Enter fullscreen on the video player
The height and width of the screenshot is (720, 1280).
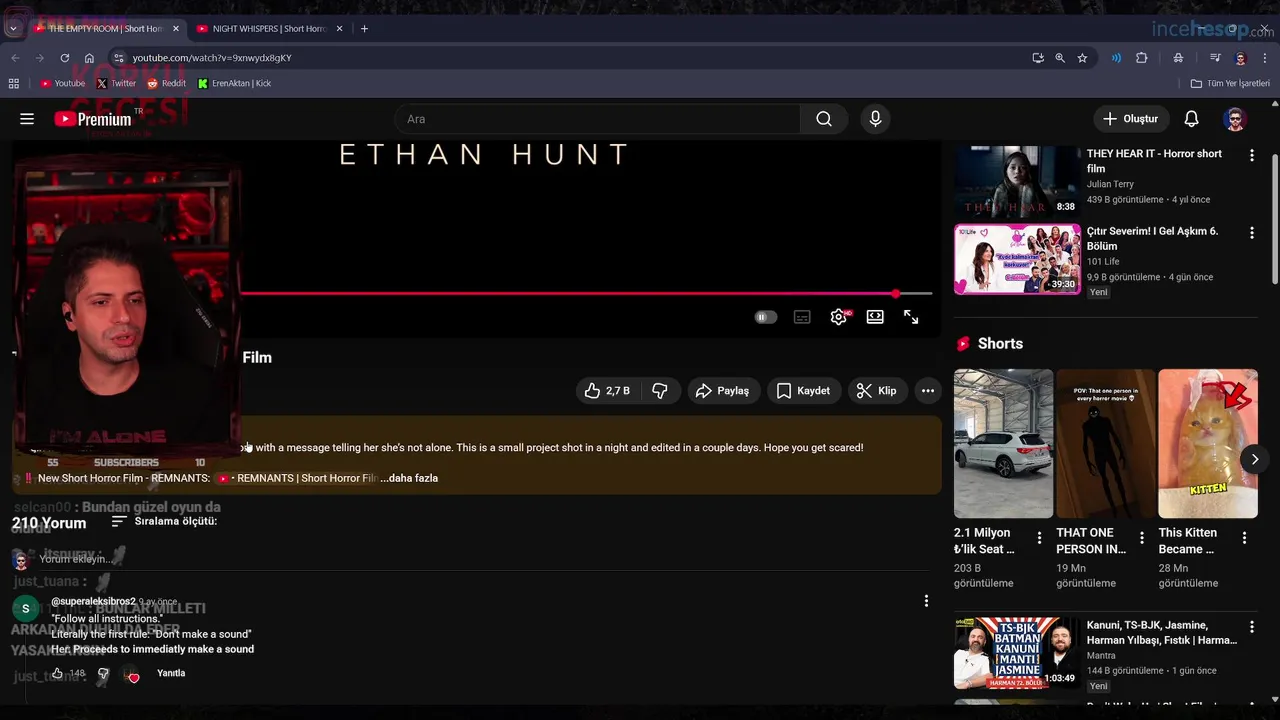[911, 317]
